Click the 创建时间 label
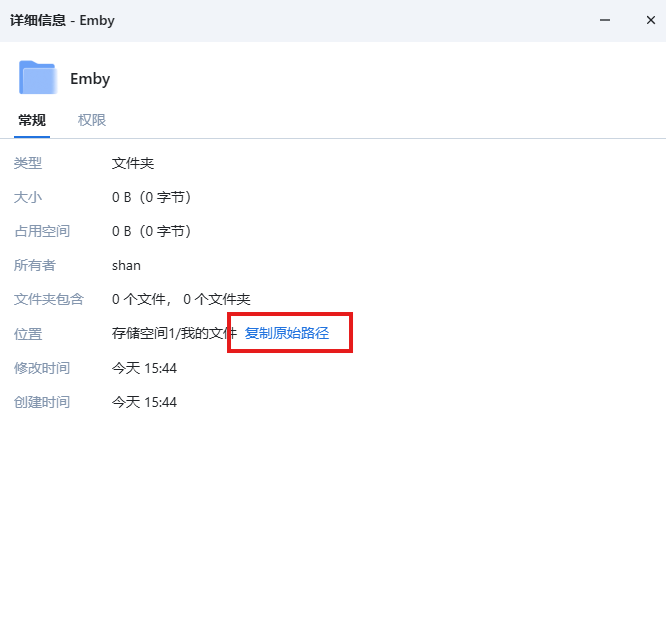 point(42,402)
